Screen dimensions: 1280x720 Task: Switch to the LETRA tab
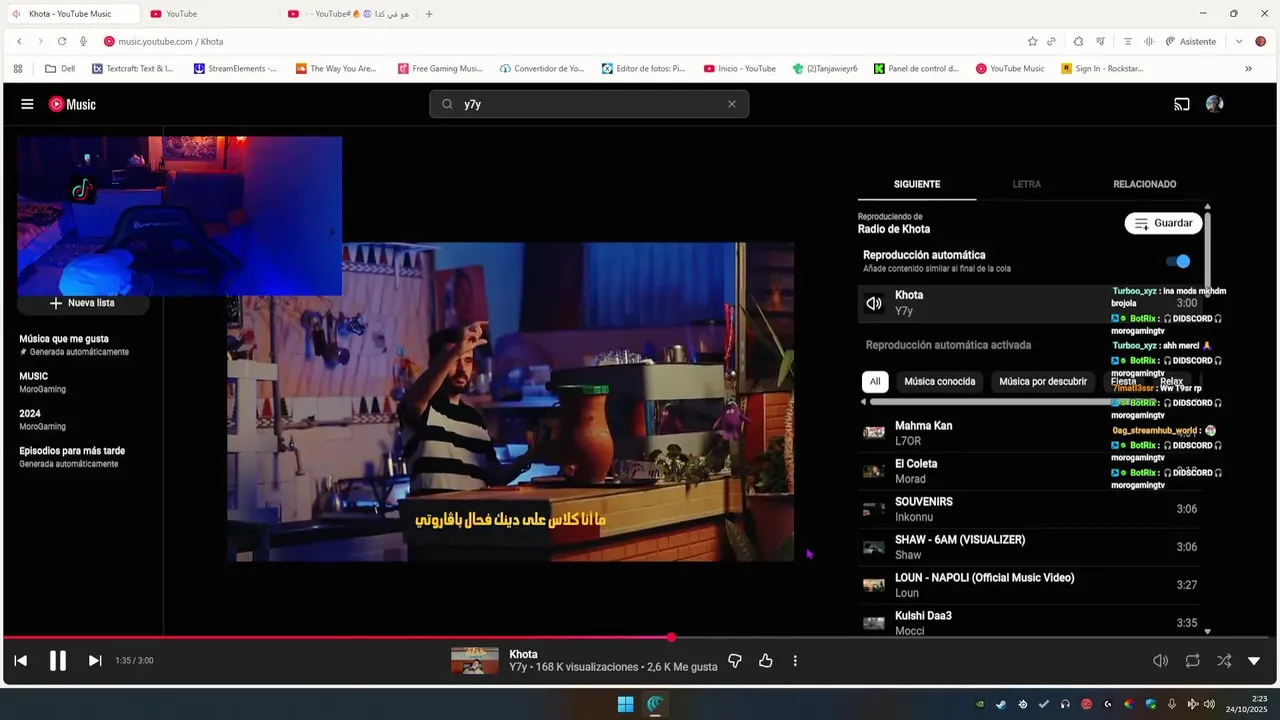(1026, 184)
